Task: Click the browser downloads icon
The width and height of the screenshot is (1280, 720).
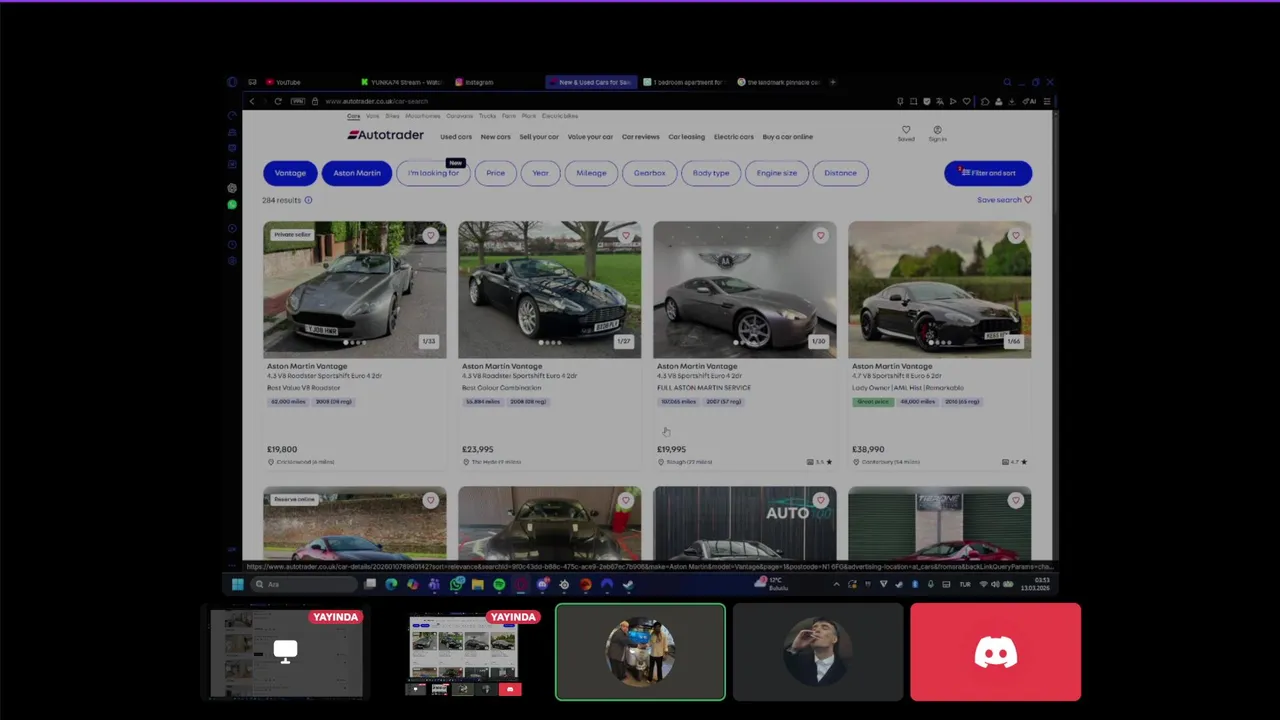Action: click(x=1012, y=101)
